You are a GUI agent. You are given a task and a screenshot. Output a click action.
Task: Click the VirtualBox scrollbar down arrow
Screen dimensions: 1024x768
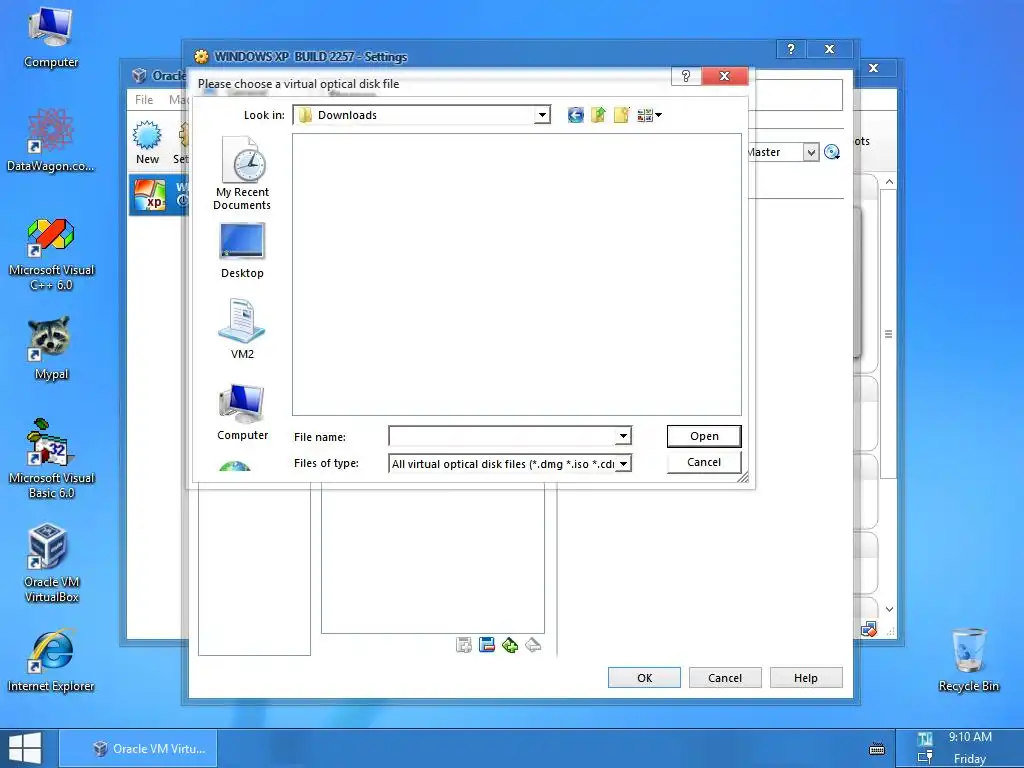click(889, 609)
